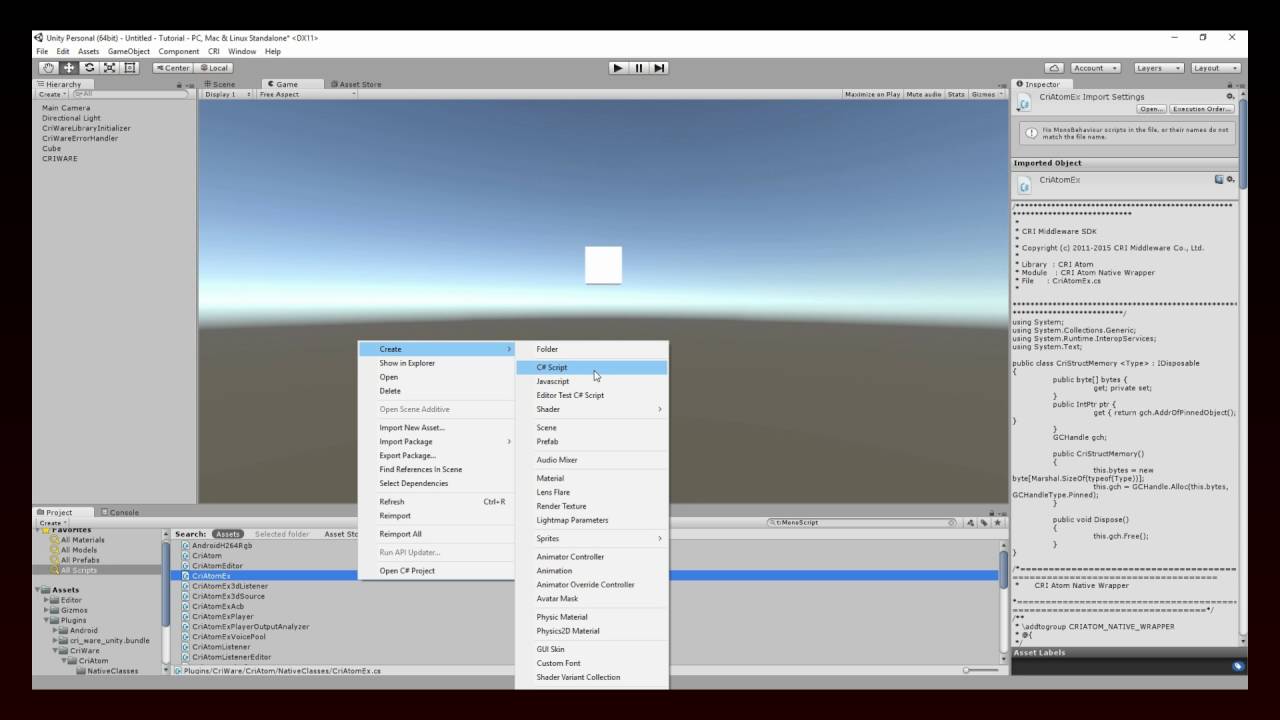Click the Play button
This screenshot has width=1280, height=720.
coord(618,68)
